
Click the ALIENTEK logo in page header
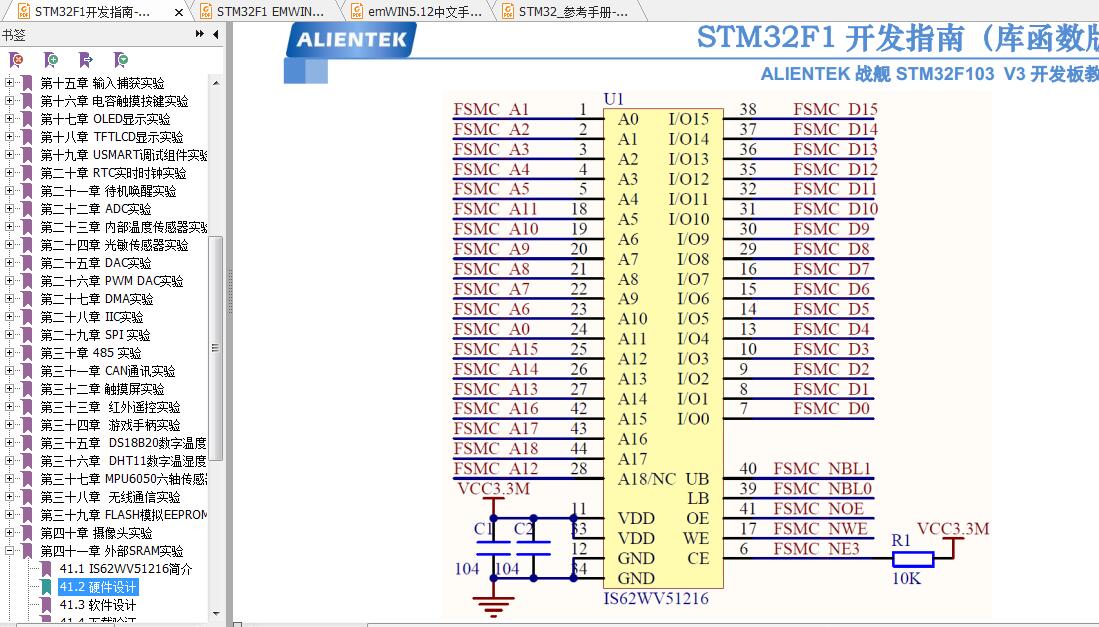point(351,39)
